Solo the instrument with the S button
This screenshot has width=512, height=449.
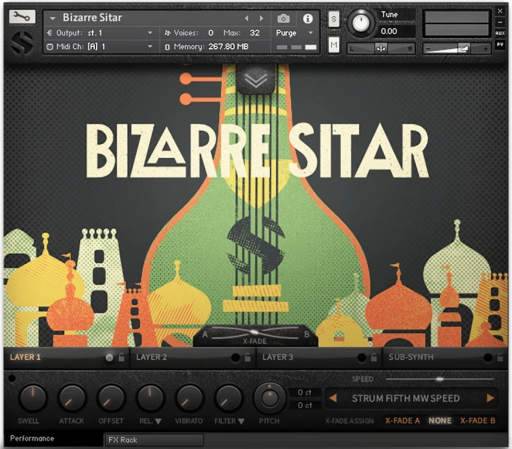coord(334,19)
